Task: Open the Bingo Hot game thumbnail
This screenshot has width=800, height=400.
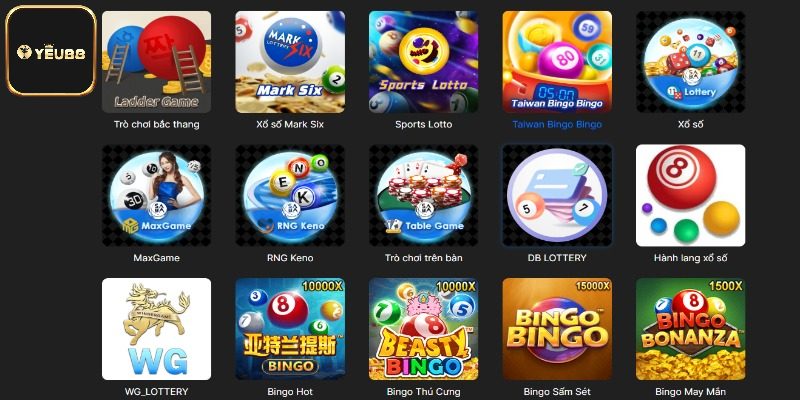Action: [x=290, y=329]
